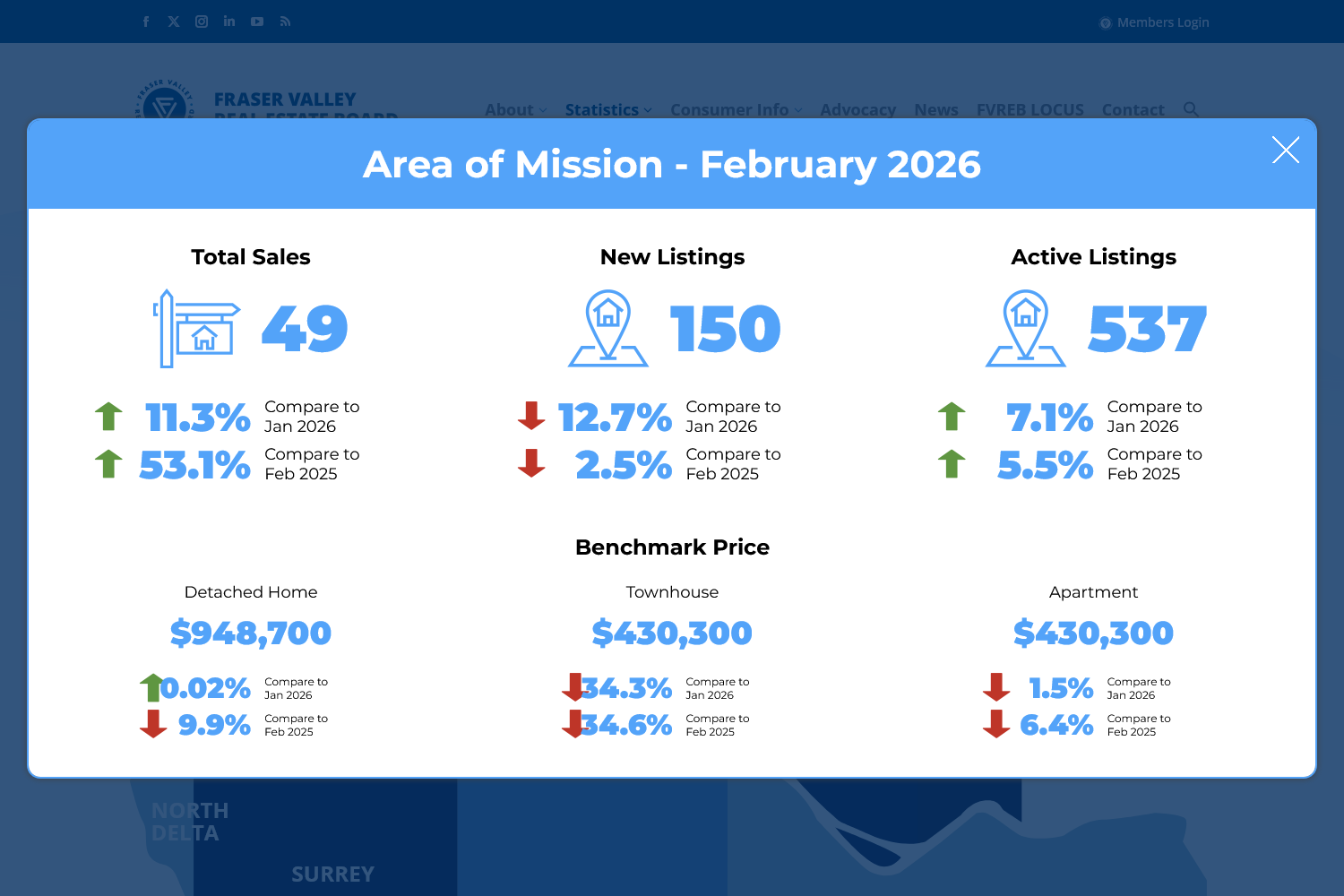Click the search magnifier icon

click(x=1191, y=109)
